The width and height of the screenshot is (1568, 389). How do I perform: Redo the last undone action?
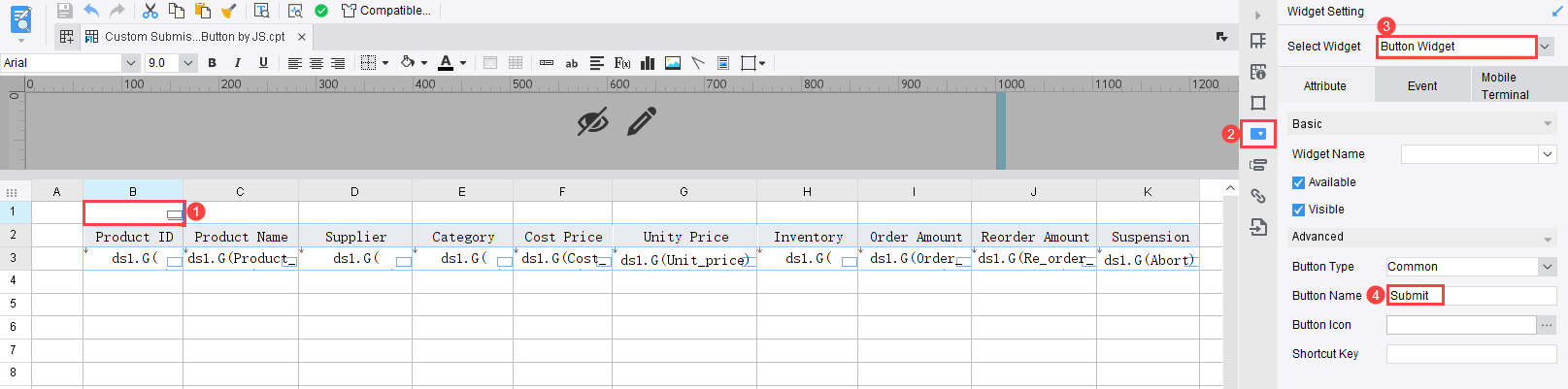[117, 11]
